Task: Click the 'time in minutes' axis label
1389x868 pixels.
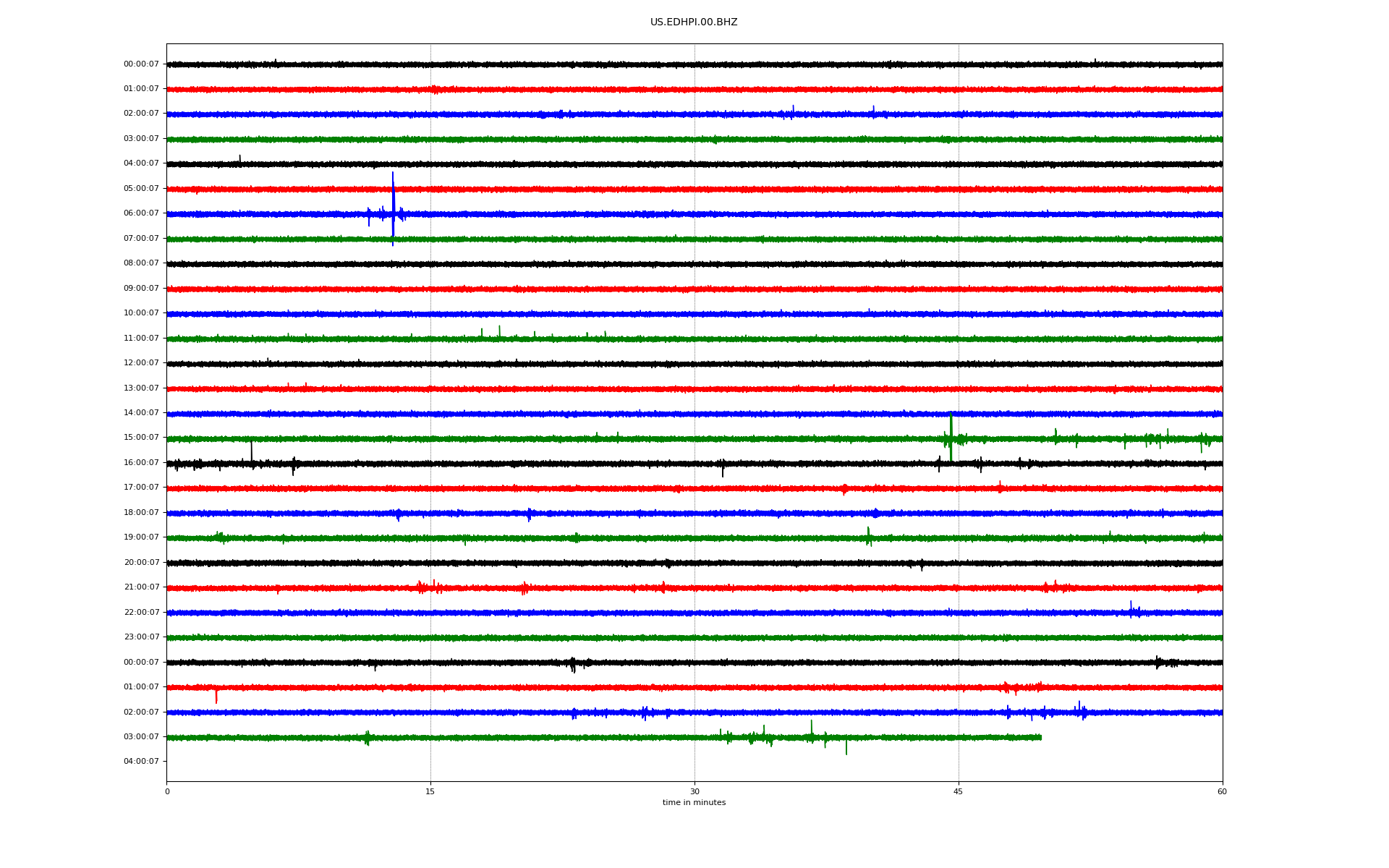Action: click(693, 802)
